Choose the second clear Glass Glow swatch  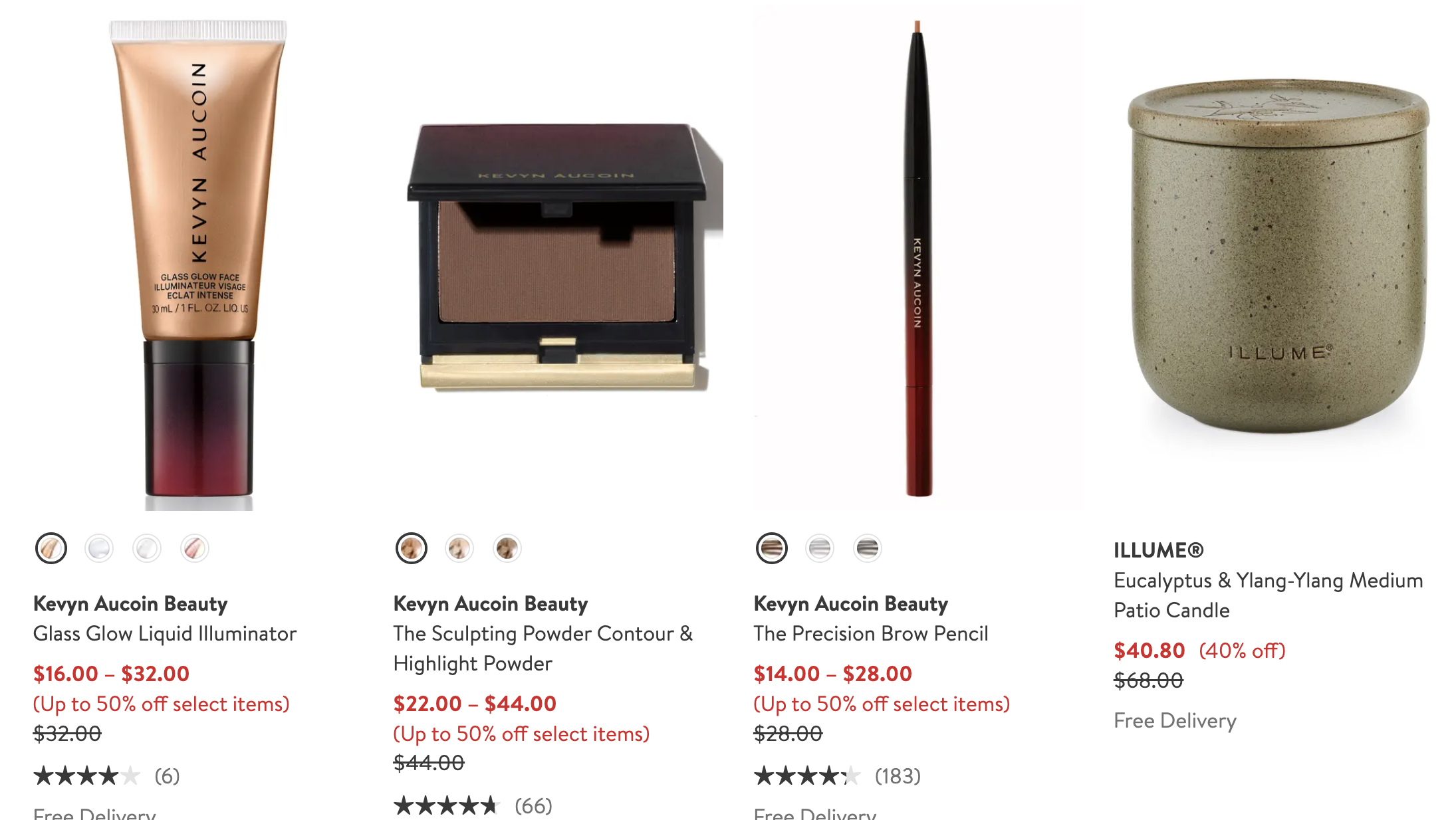coord(99,548)
